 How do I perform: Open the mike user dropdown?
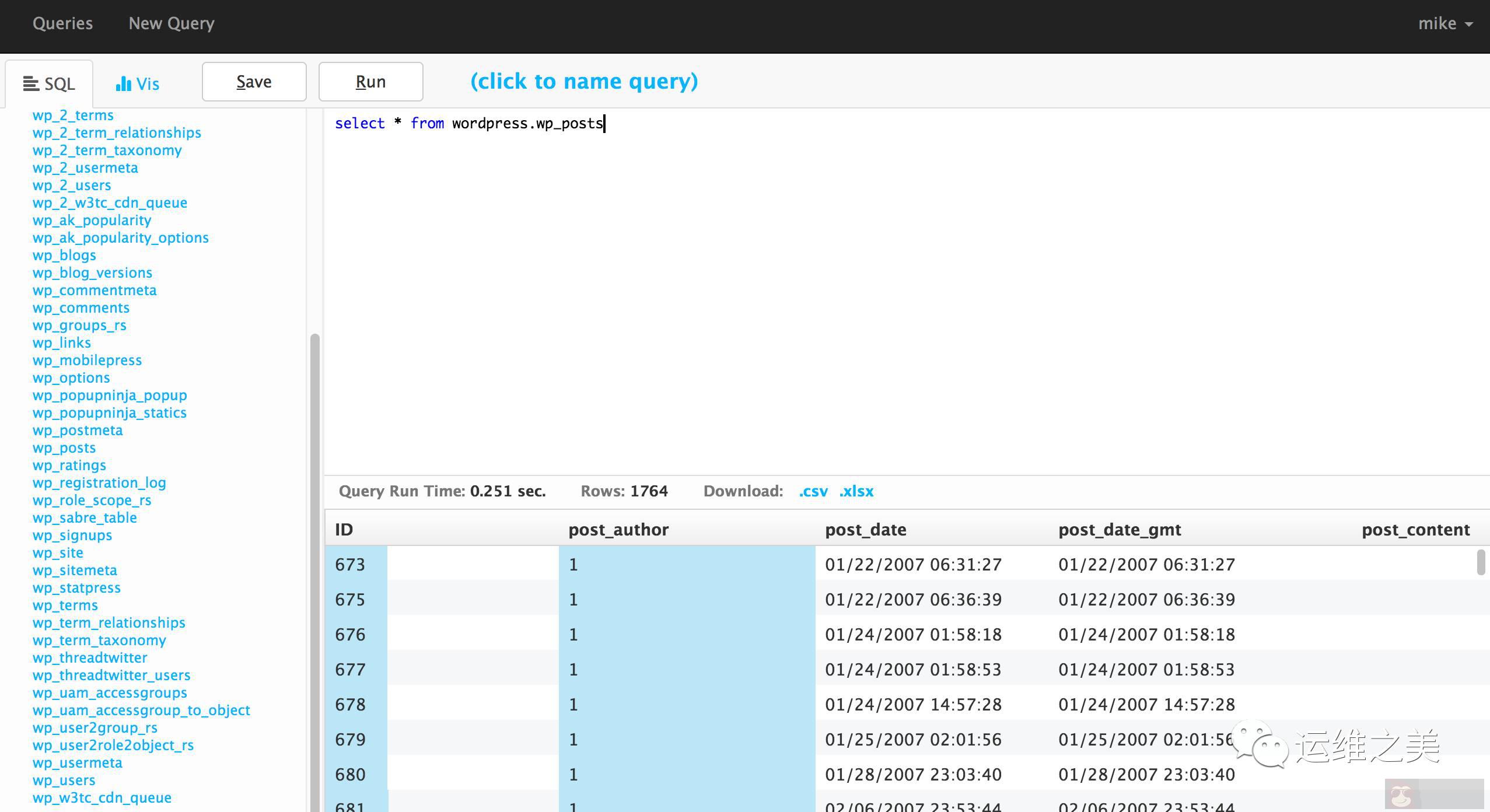point(1444,23)
